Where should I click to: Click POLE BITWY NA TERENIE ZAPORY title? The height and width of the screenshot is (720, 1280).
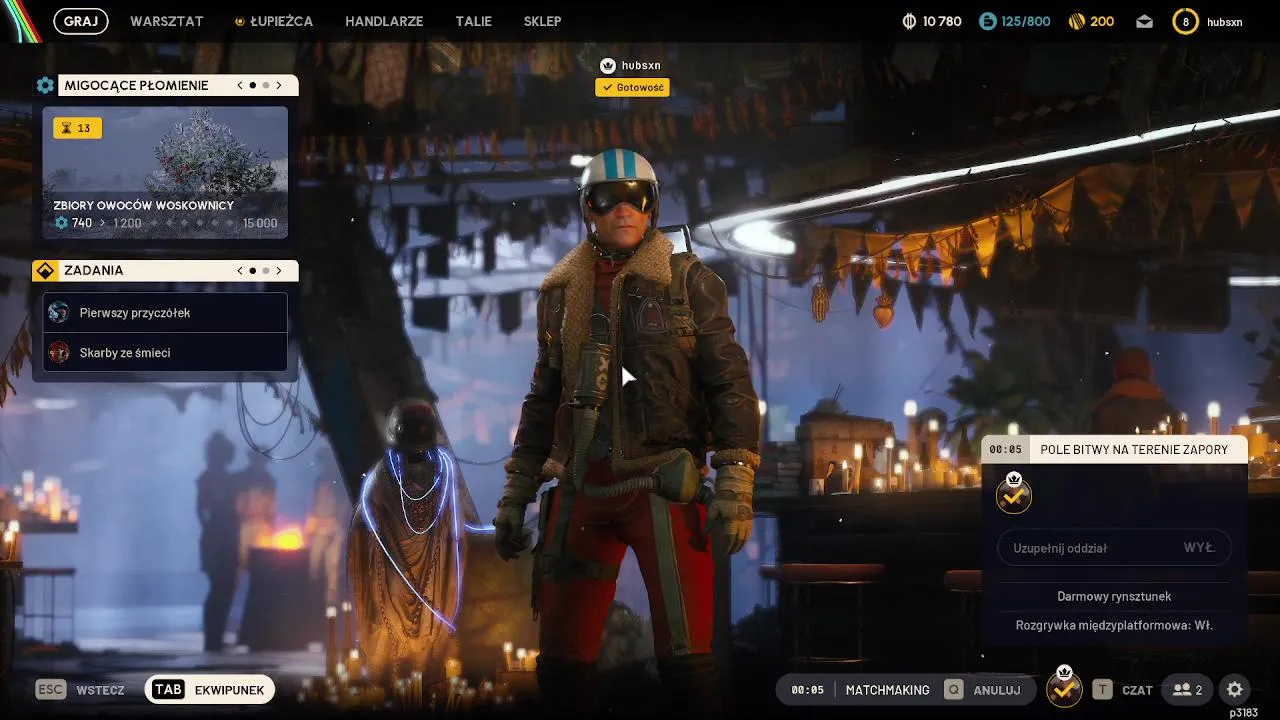(1134, 450)
